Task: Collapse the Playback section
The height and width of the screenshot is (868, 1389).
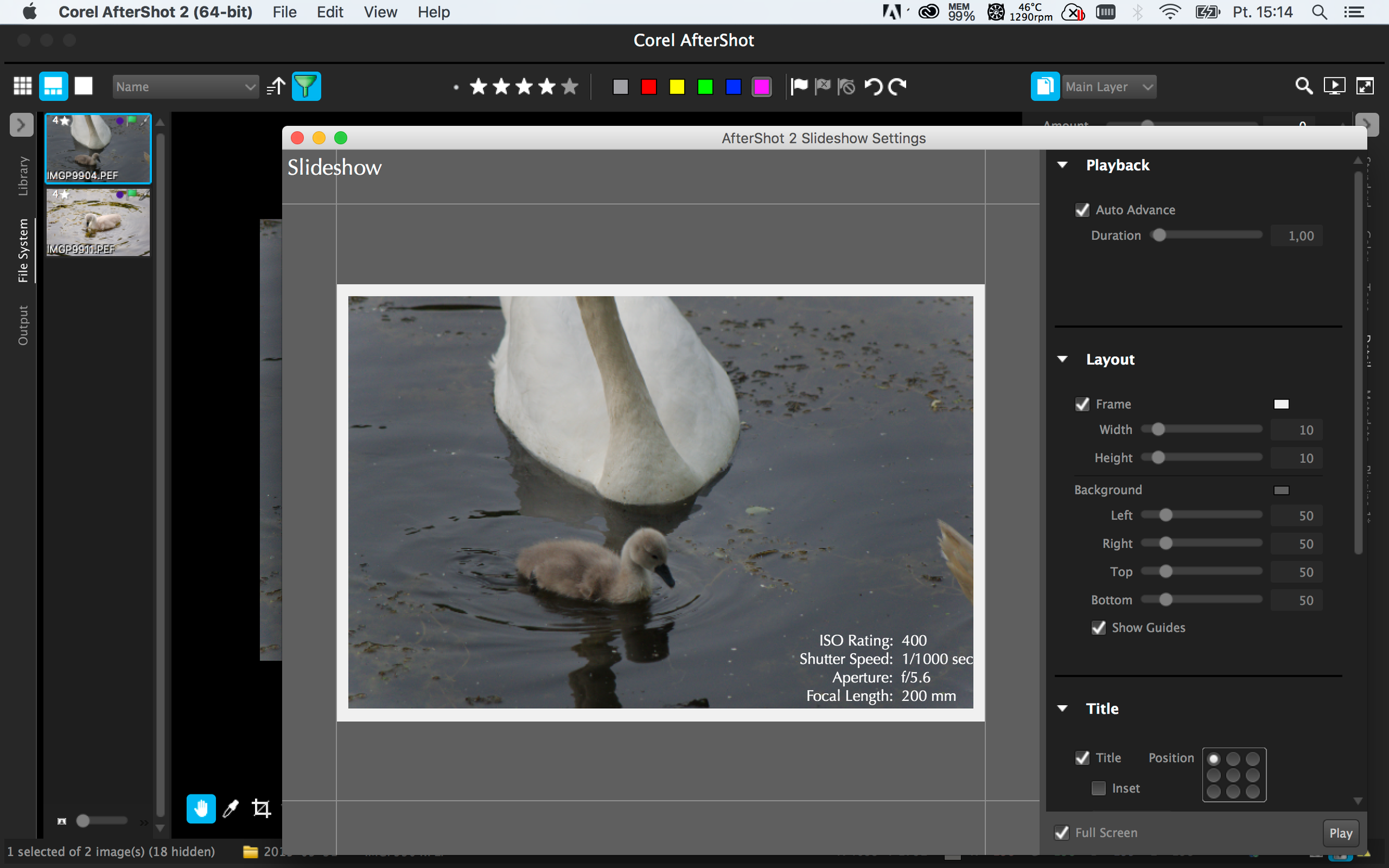Action: tap(1062, 165)
